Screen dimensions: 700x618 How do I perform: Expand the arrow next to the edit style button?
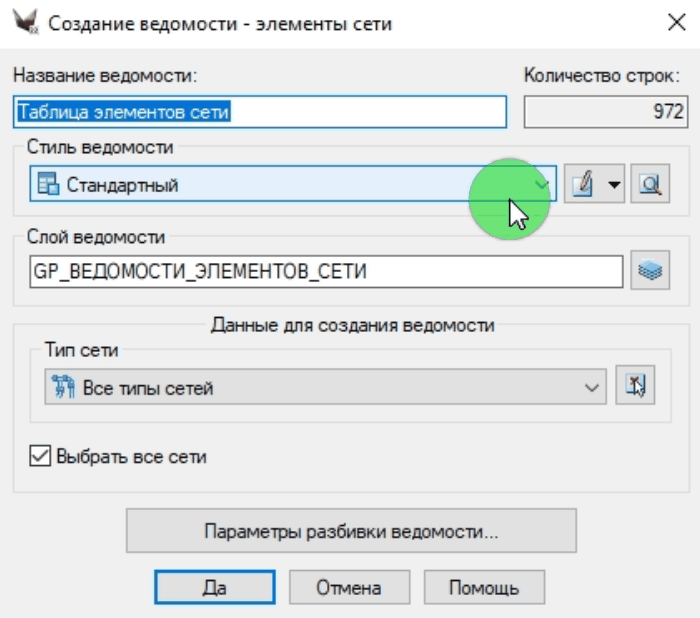pos(613,184)
